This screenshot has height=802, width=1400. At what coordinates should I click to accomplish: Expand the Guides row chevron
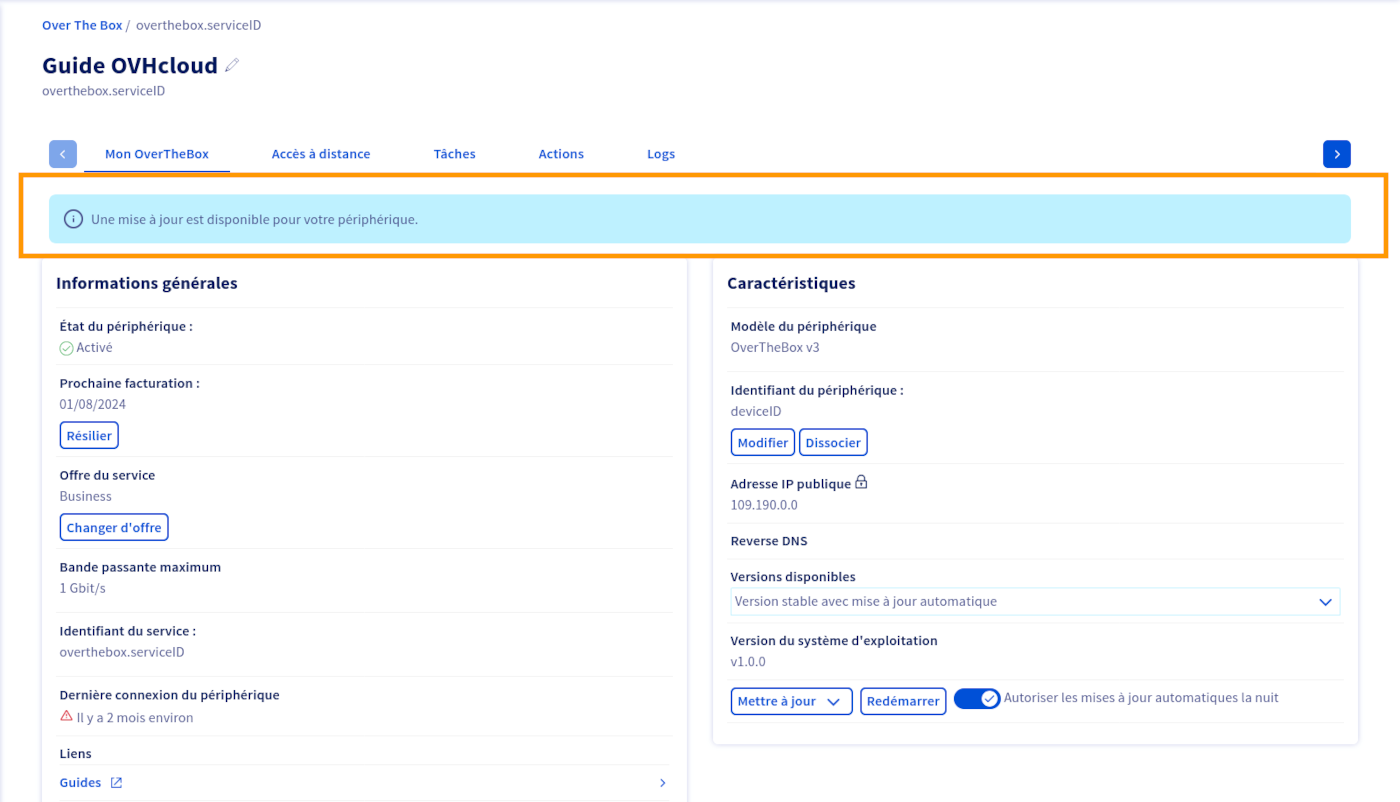click(x=662, y=783)
